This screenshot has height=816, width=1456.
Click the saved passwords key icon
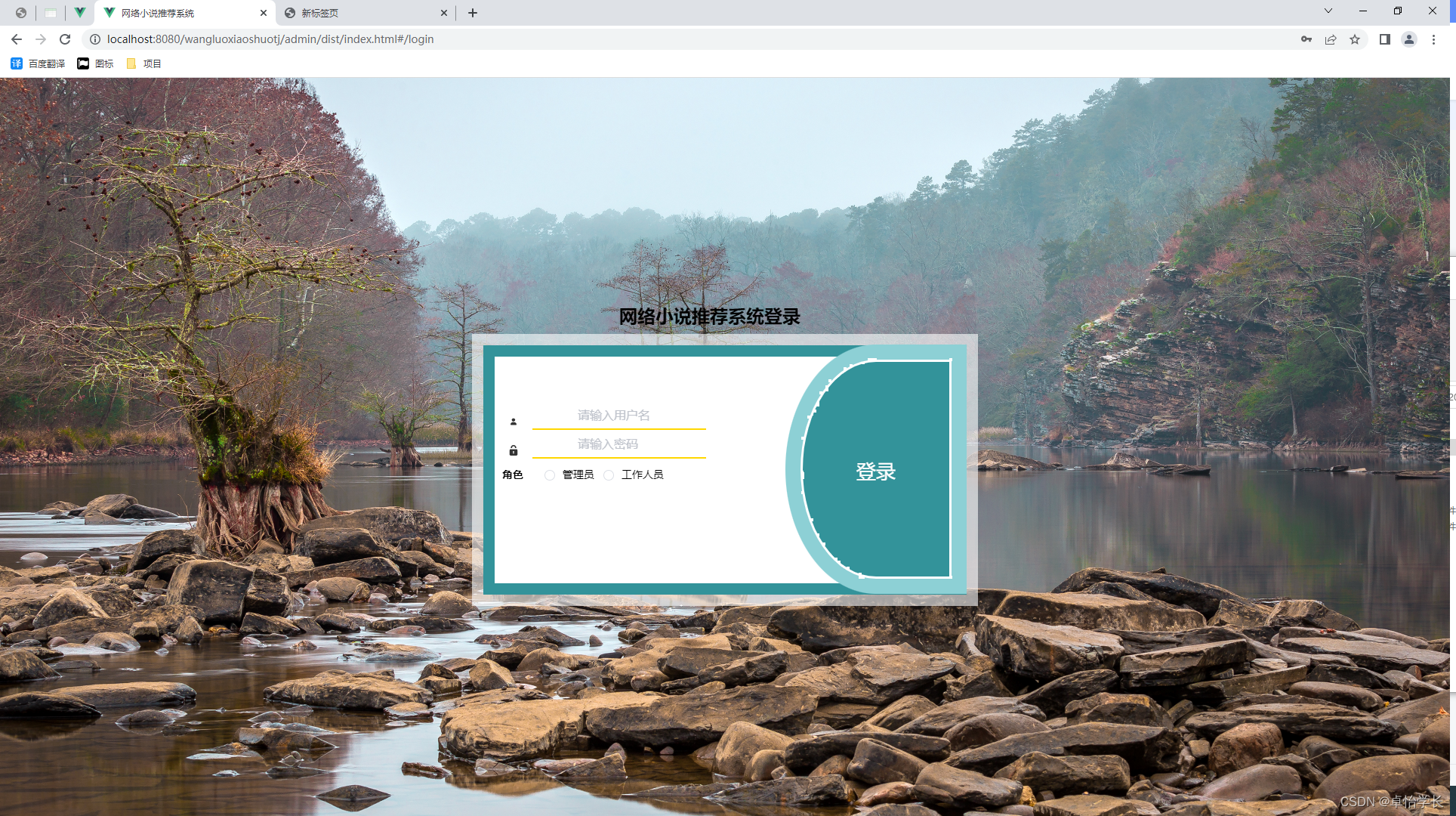coord(1306,39)
